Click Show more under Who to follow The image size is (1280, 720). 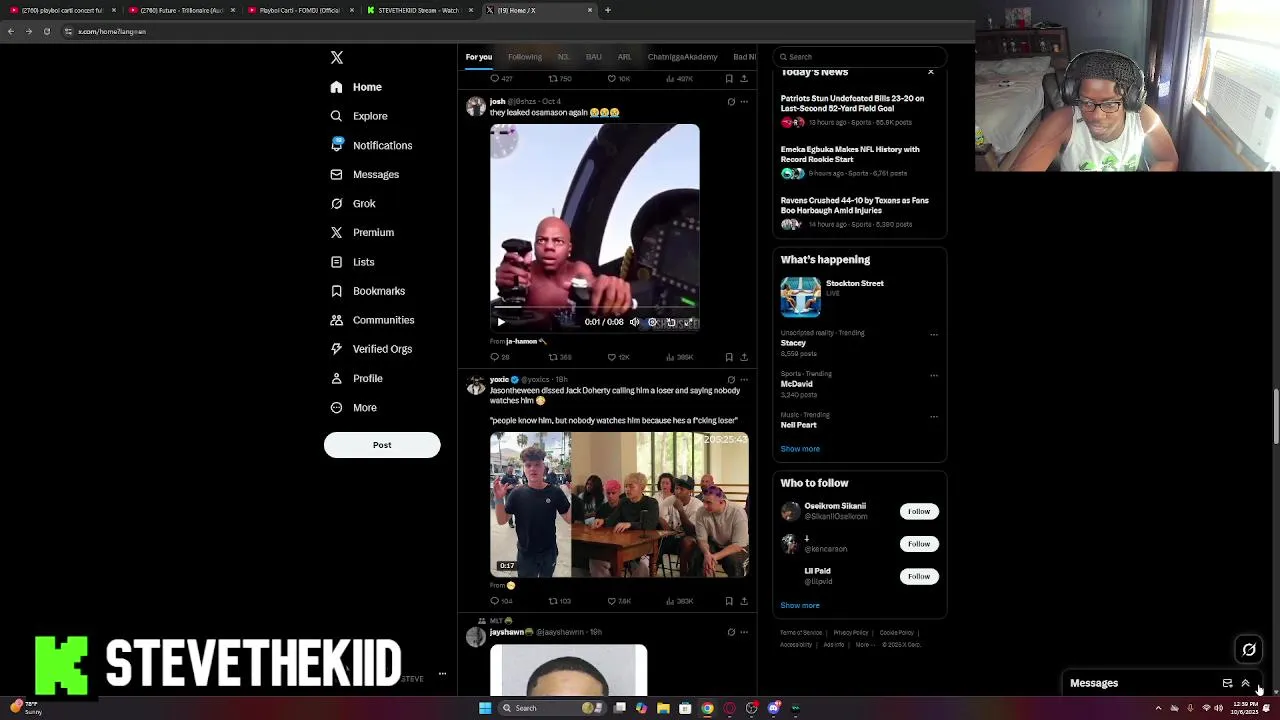point(800,605)
